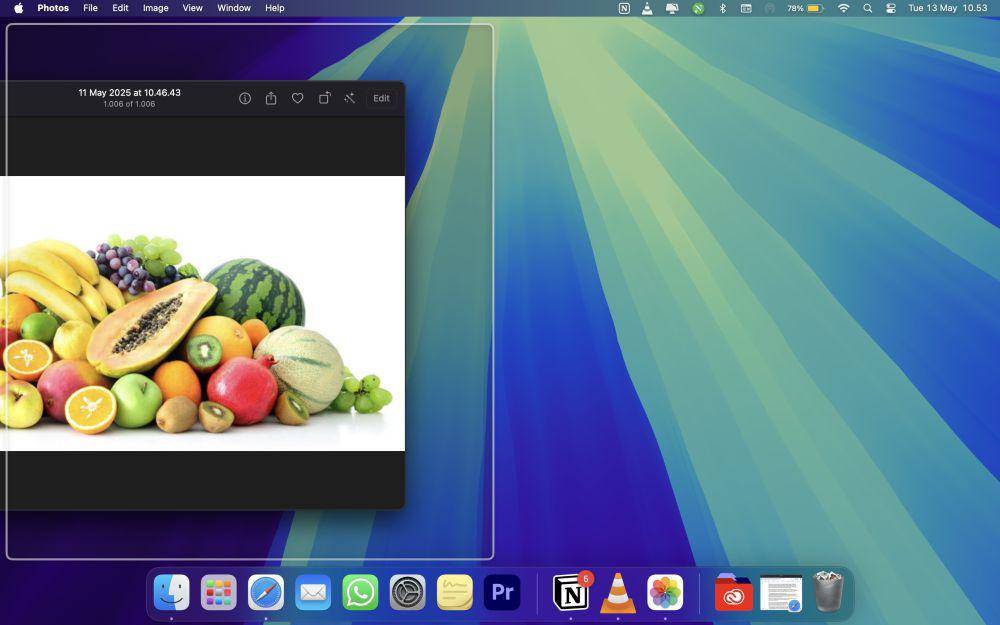Image resolution: width=1000 pixels, height=625 pixels.
Task: Open Stickies notes from the Dock
Action: (x=455, y=592)
